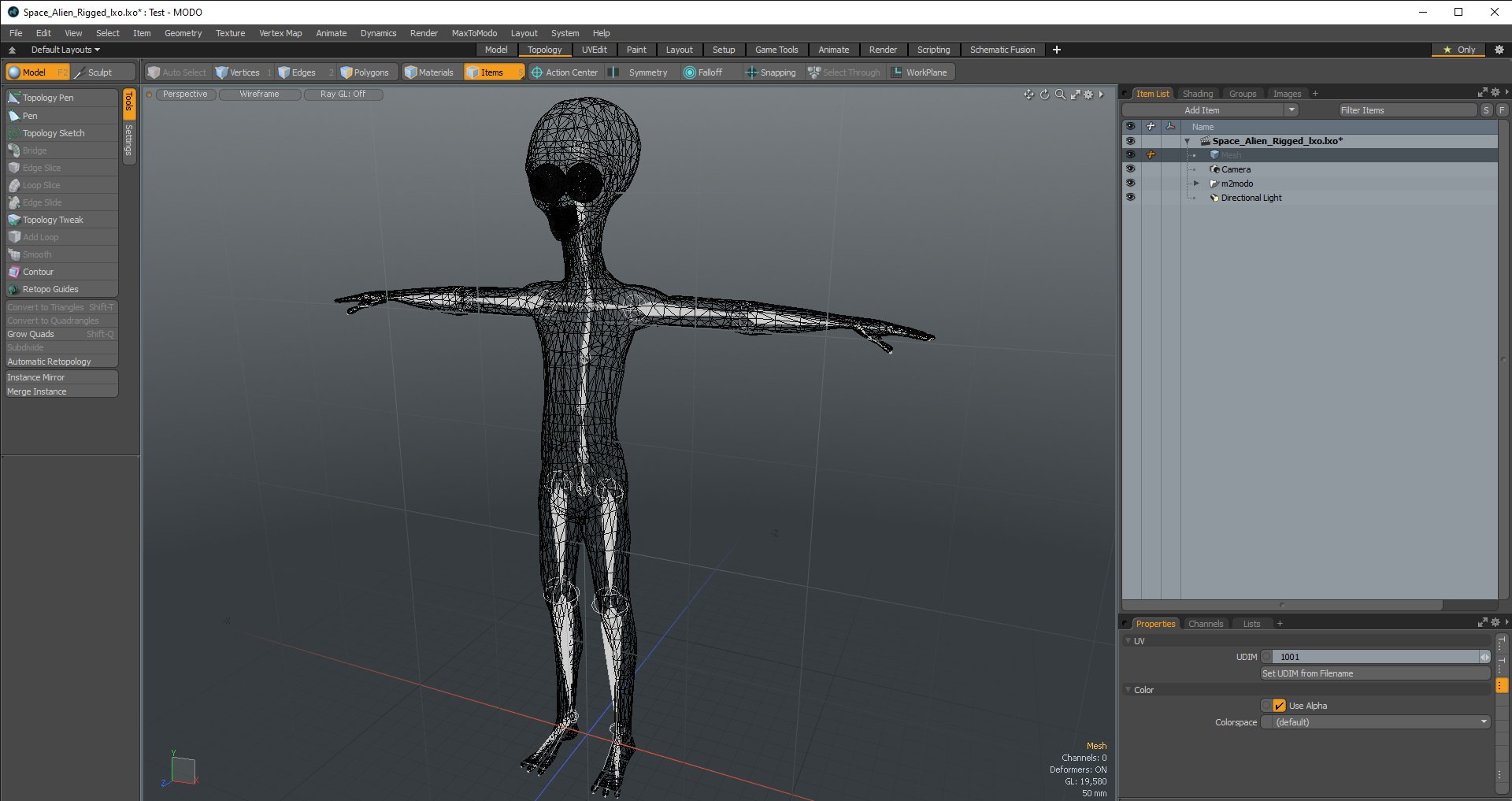Click viewport pan/move control icon
Viewport: 1512px width, 801px height.
click(1028, 95)
